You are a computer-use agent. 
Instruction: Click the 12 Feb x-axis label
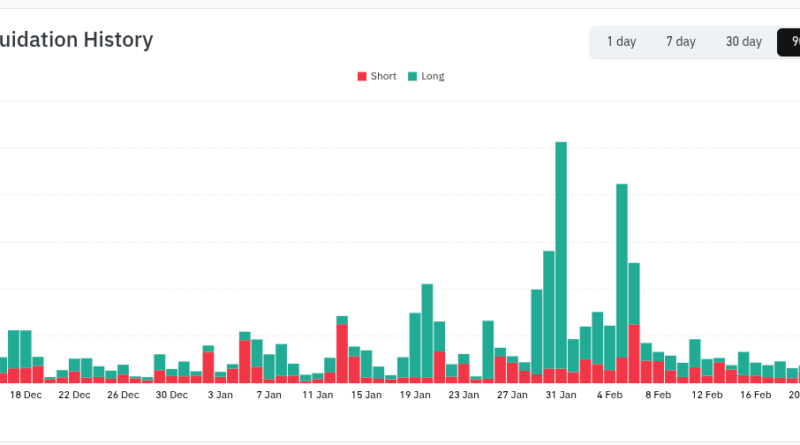706,395
